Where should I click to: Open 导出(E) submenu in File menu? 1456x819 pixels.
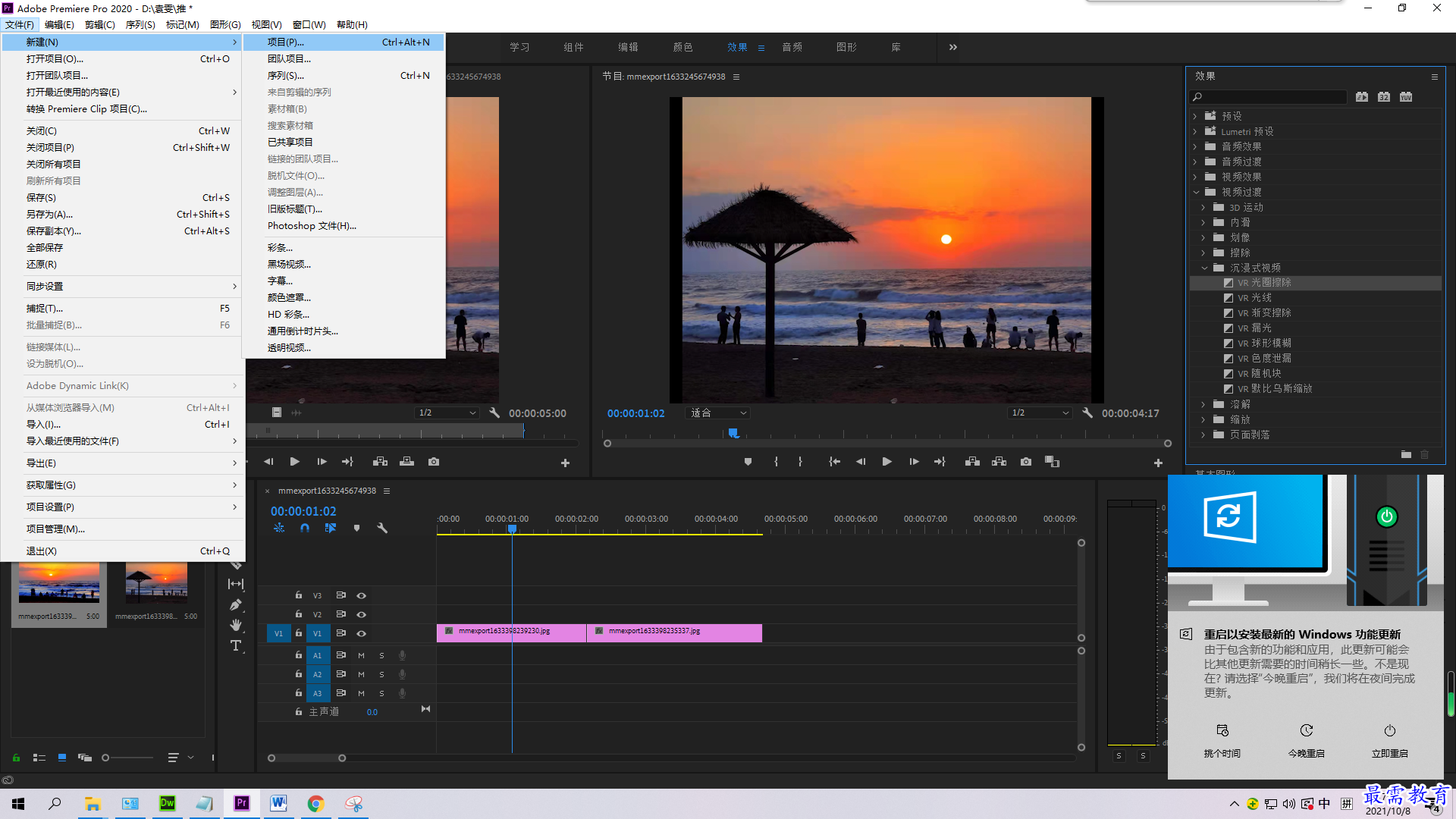(x=122, y=463)
